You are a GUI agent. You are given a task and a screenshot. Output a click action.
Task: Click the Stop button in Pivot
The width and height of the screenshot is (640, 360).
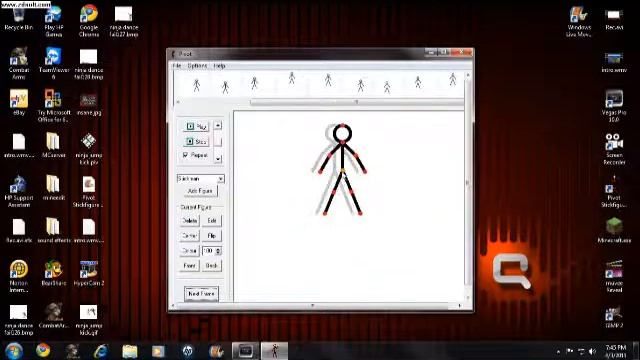click(x=196, y=141)
